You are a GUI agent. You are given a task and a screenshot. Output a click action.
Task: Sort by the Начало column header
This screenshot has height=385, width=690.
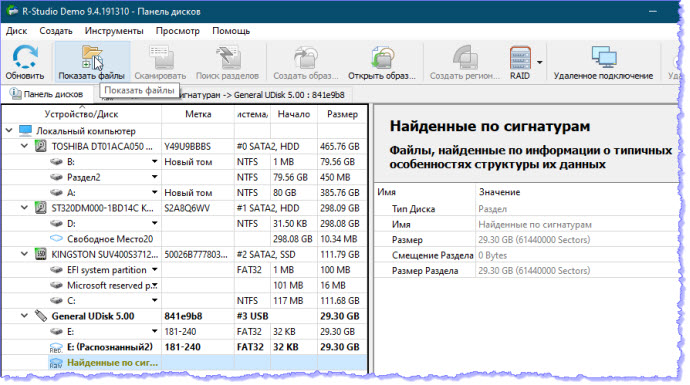(x=294, y=114)
